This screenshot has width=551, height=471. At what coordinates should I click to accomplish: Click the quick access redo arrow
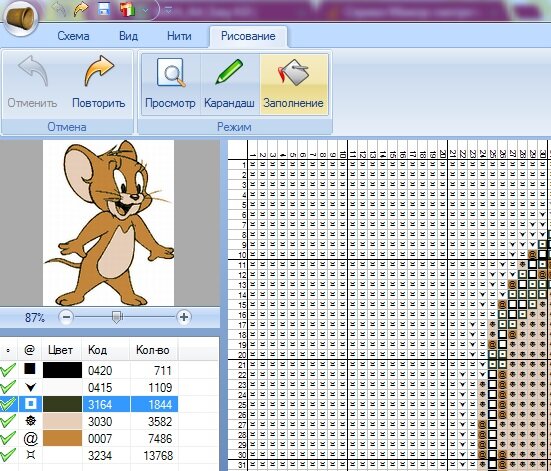(81, 9)
